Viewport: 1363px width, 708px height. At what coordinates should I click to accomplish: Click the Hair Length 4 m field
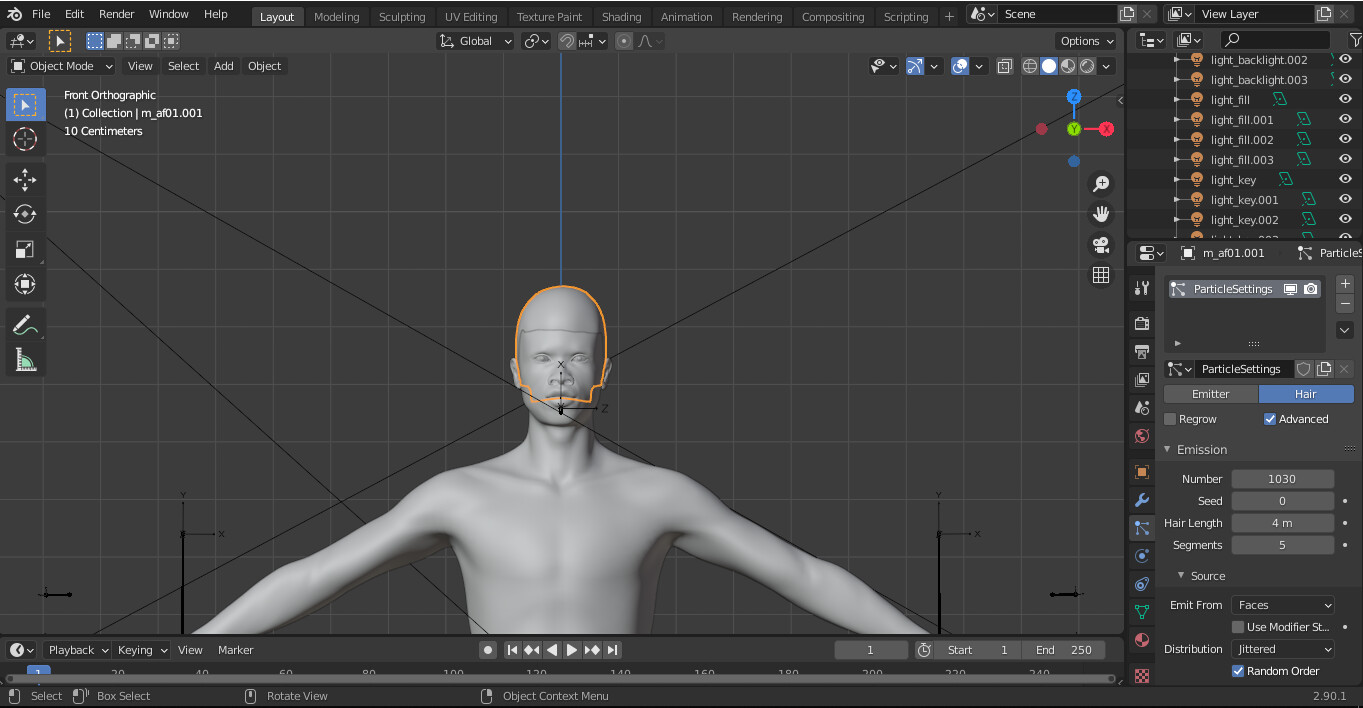(x=1282, y=523)
